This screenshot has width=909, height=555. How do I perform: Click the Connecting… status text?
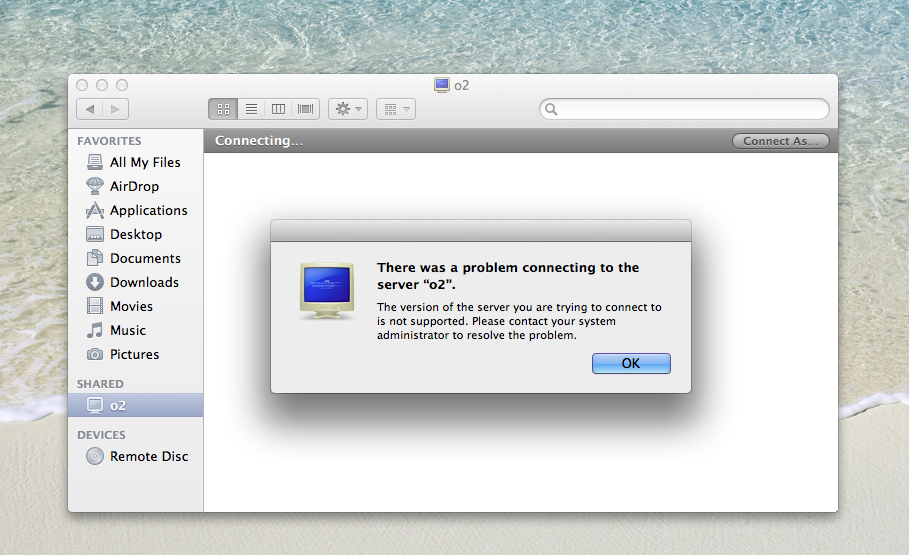pyautogui.click(x=259, y=141)
